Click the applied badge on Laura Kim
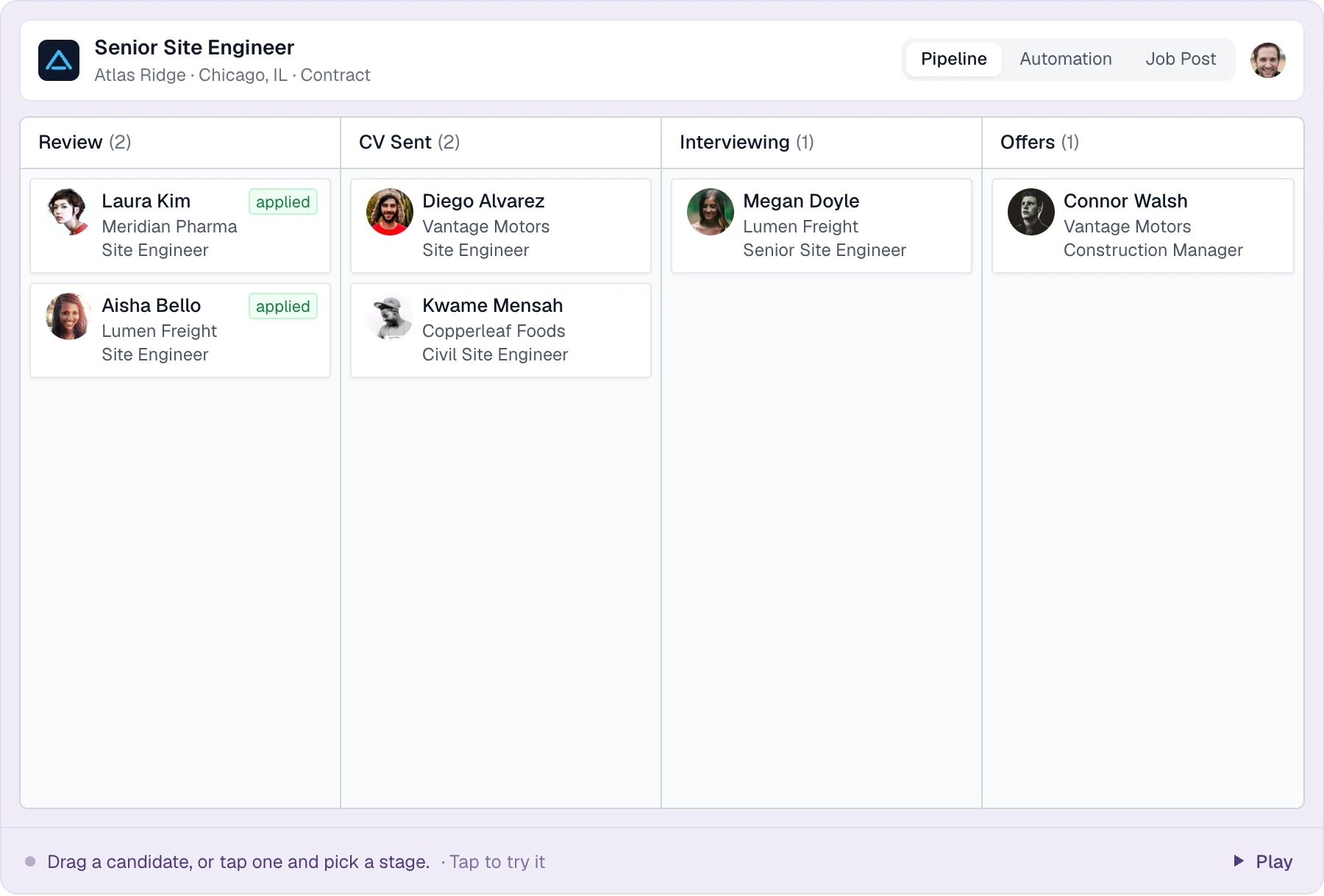The width and height of the screenshot is (1324, 896). click(283, 202)
